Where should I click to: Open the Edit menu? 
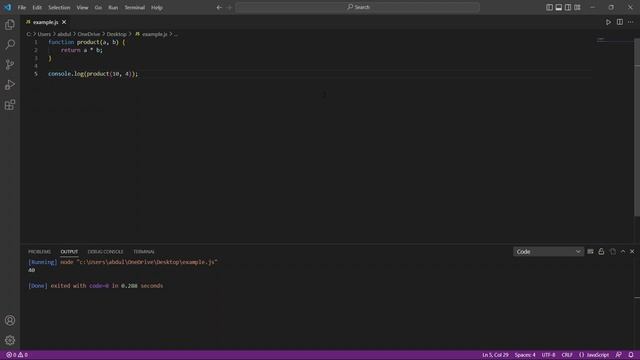(37, 7)
